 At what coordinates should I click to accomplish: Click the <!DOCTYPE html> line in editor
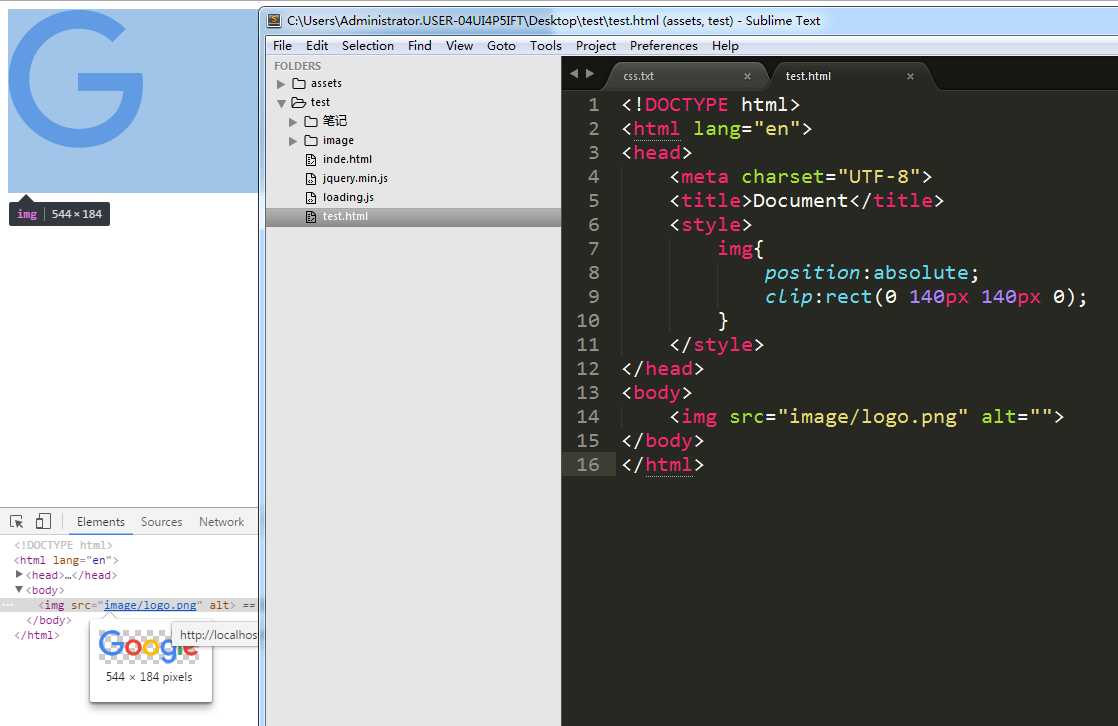click(710, 105)
